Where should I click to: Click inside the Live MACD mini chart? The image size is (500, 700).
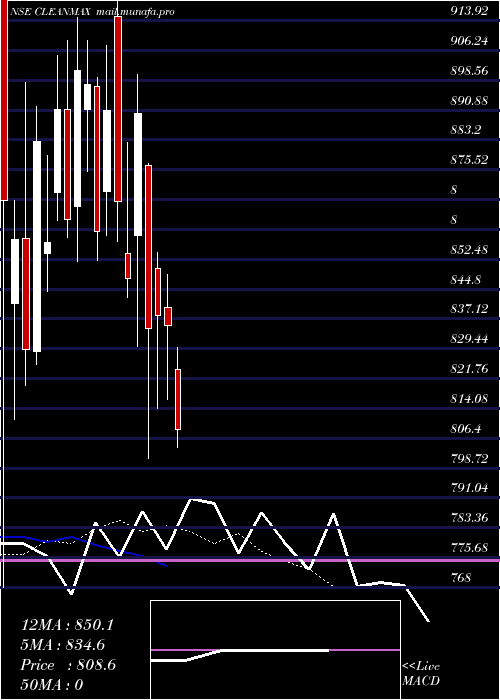pos(275,650)
